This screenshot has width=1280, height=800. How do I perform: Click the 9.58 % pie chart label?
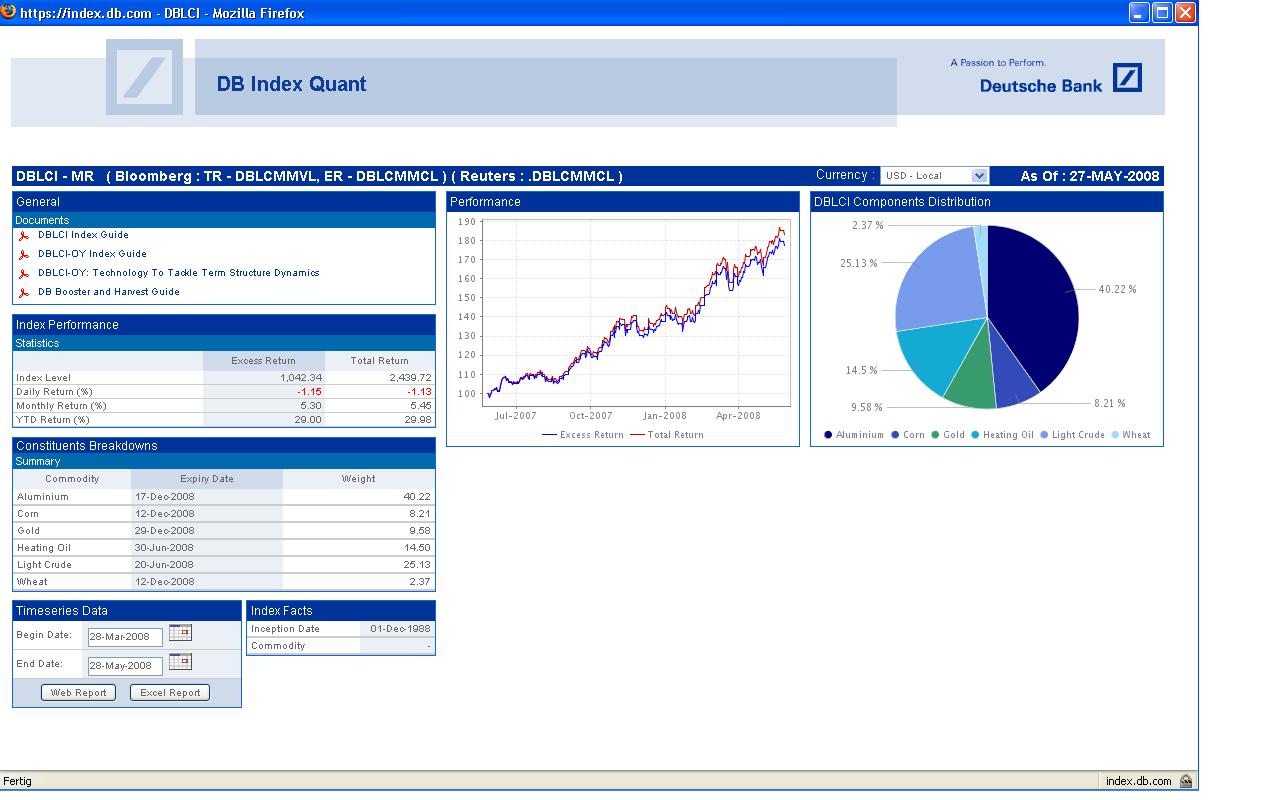click(x=867, y=408)
